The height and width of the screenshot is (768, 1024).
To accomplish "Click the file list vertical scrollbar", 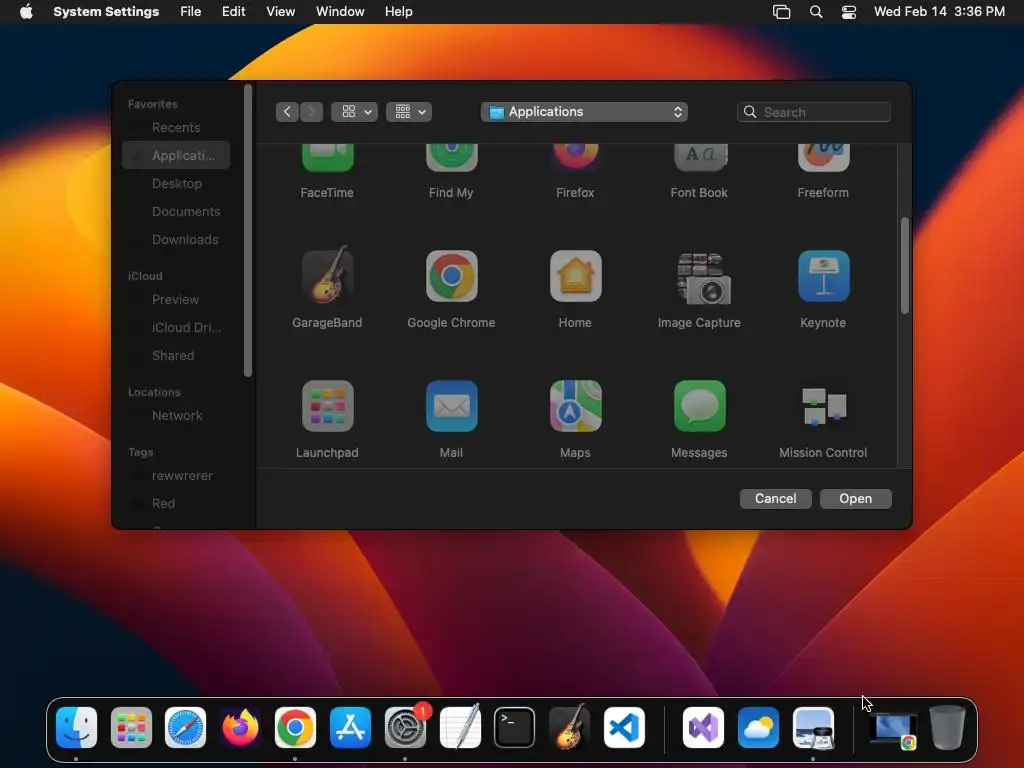I will pyautogui.click(x=904, y=266).
